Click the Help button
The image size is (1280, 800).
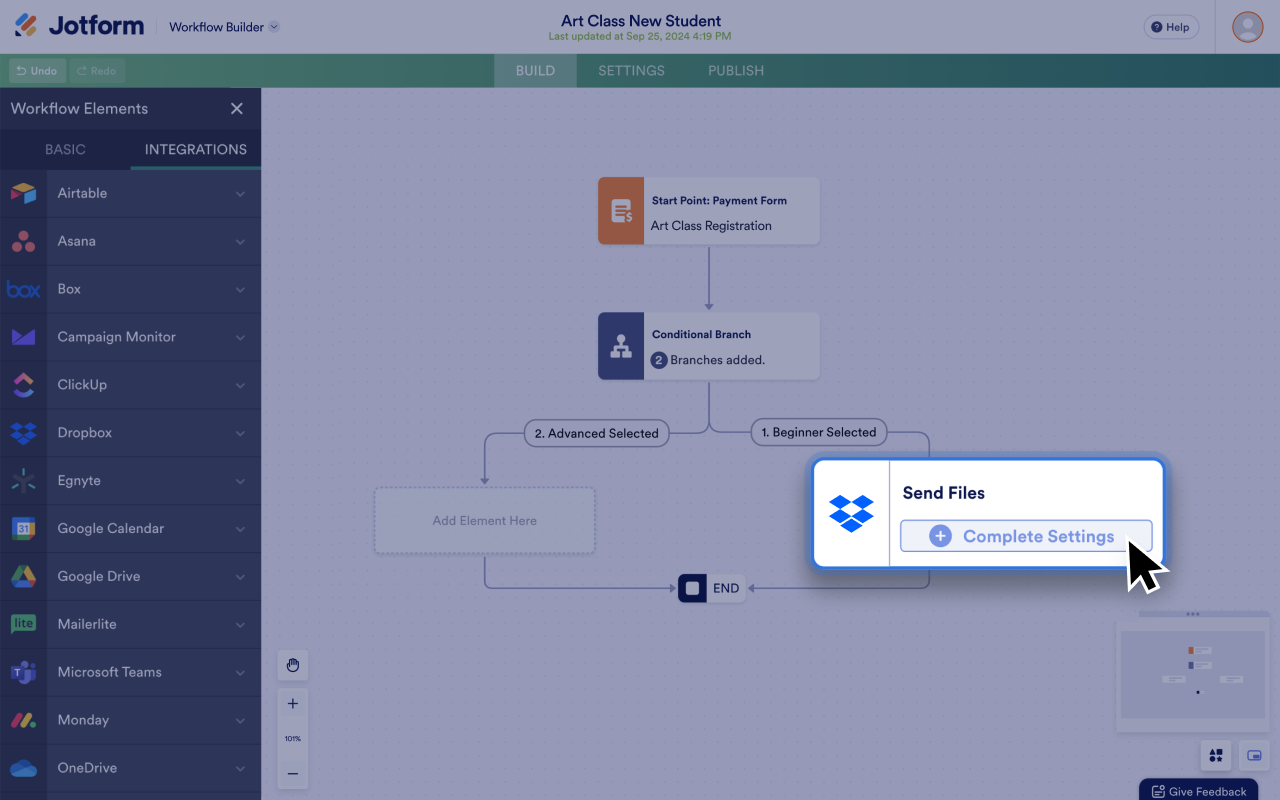pyautogui.click(x=1171, y=27)
